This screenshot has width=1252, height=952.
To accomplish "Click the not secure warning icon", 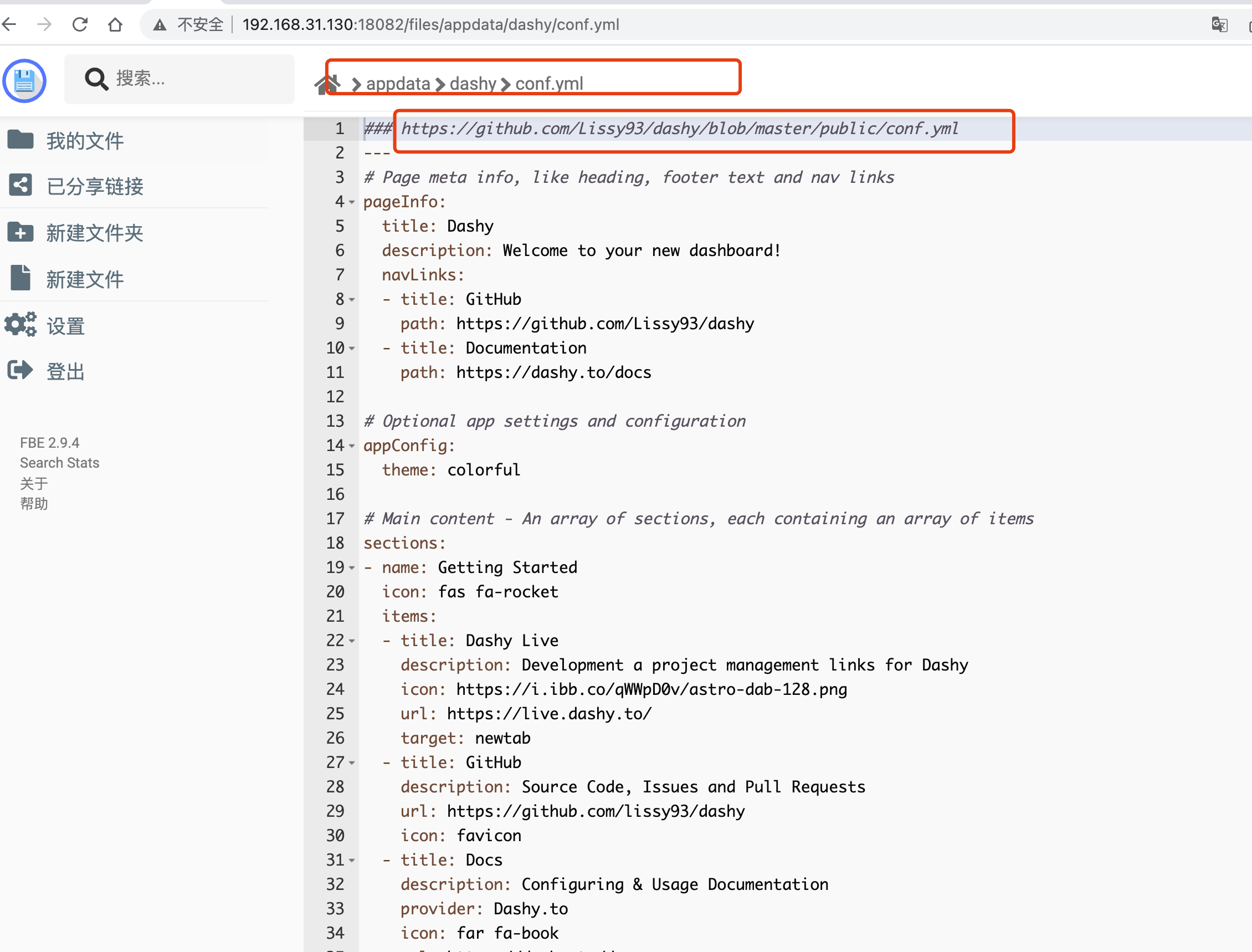I will point(160,25).
